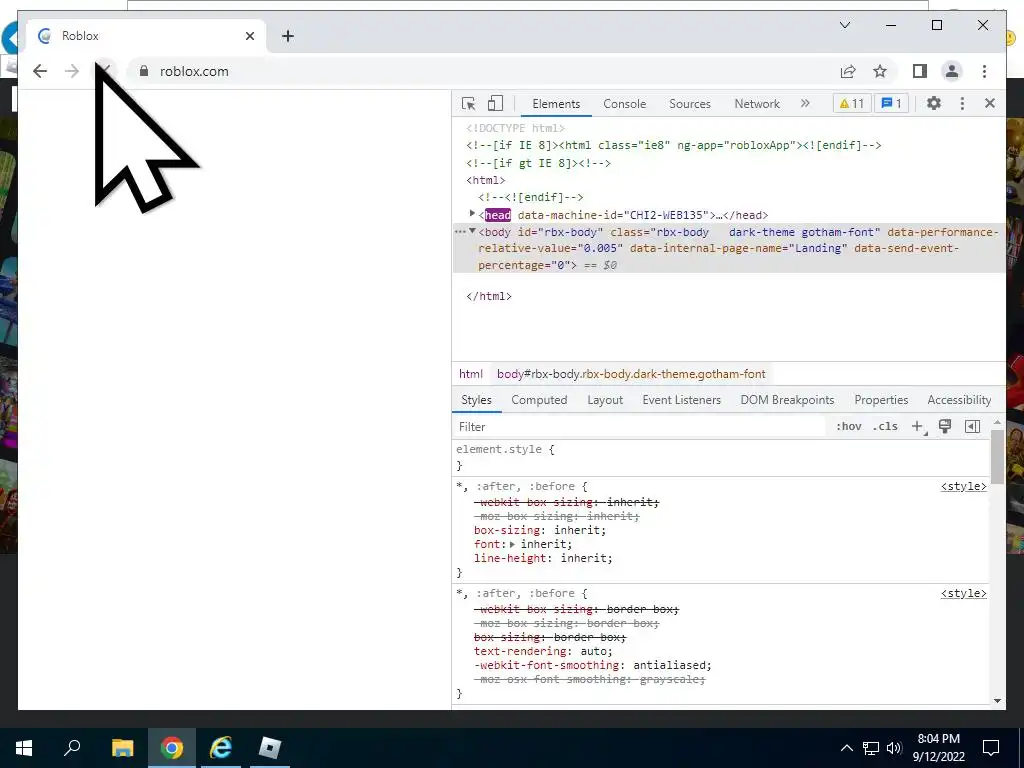
Task: Click the lock site info icon
Action: click(144, 71)
